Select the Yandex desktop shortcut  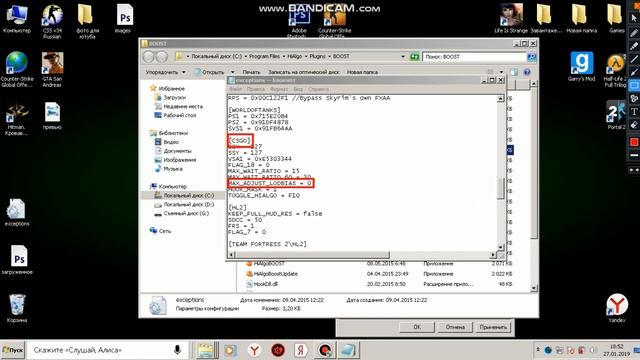[x=617, y=308]
